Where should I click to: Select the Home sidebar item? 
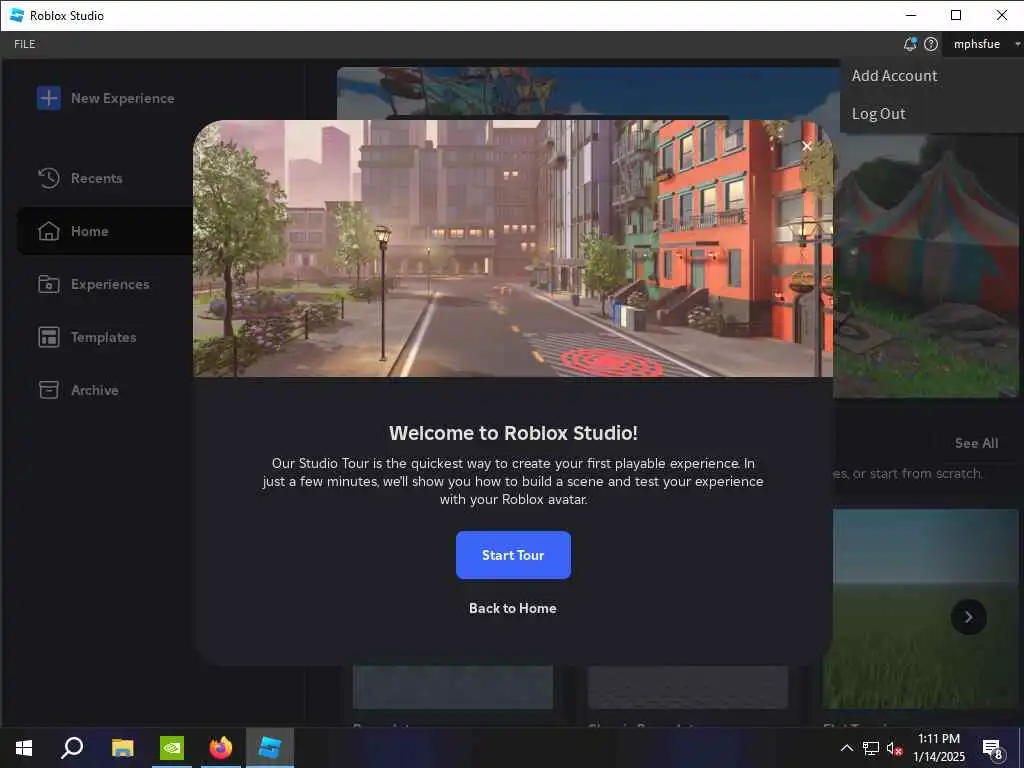[105, 231]
